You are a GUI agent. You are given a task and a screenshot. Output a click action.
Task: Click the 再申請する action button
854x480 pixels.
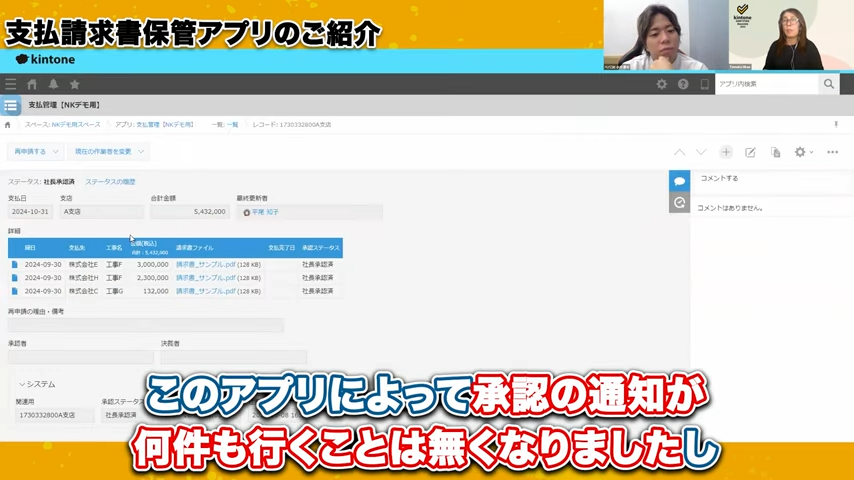pyautogui.click(x=35, y=151)
